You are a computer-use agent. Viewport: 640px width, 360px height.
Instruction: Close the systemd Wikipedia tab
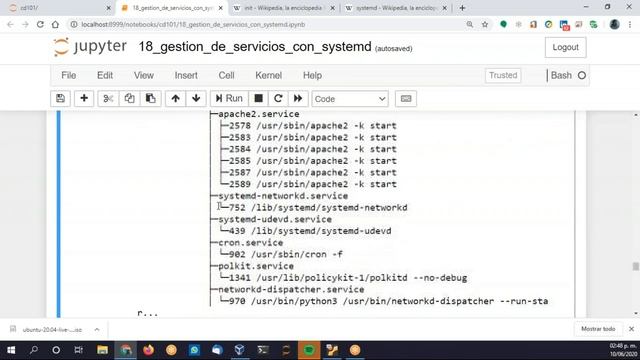pos(444,8)
